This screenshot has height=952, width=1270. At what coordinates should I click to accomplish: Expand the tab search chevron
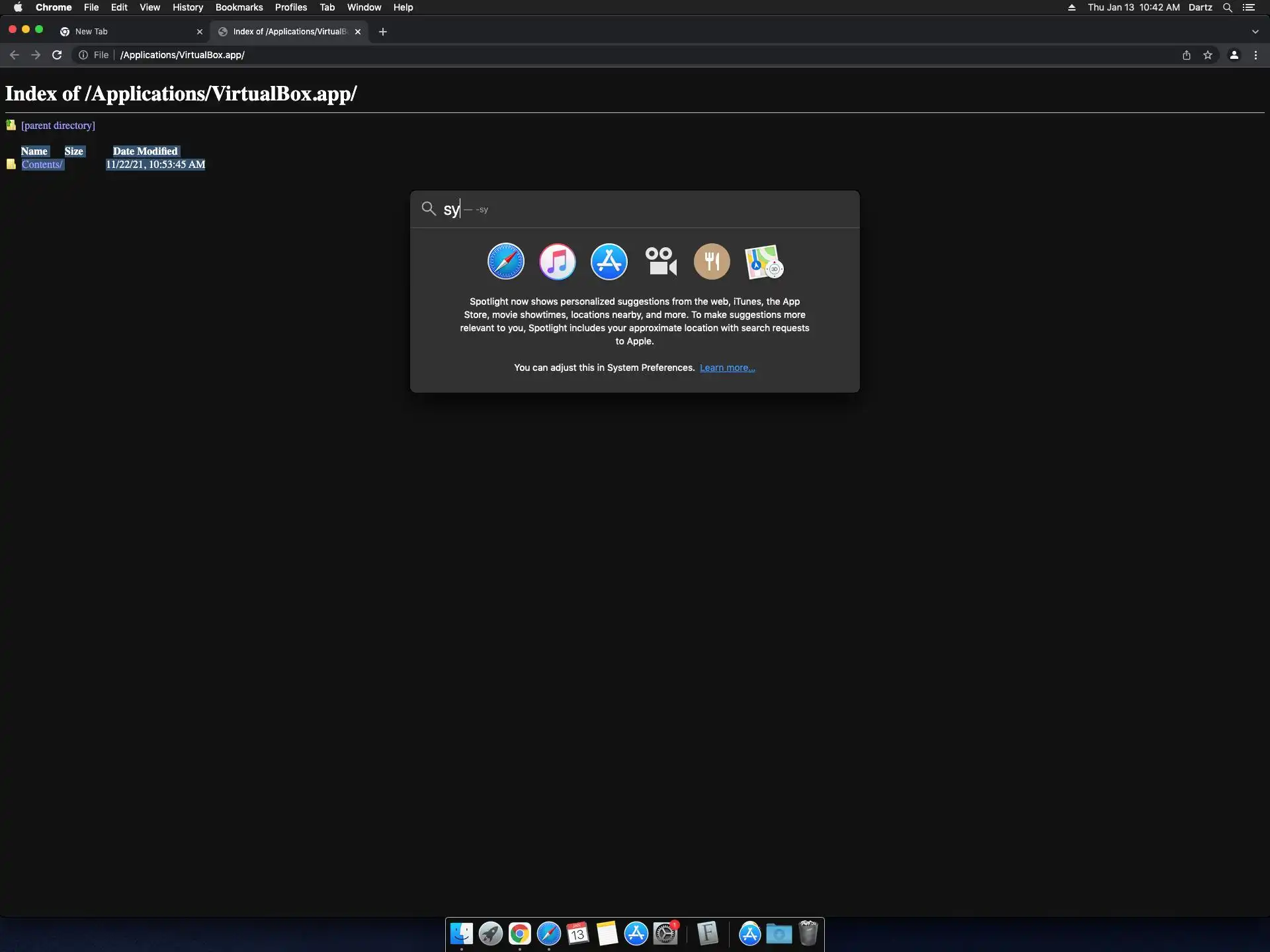click(1255, 32)
